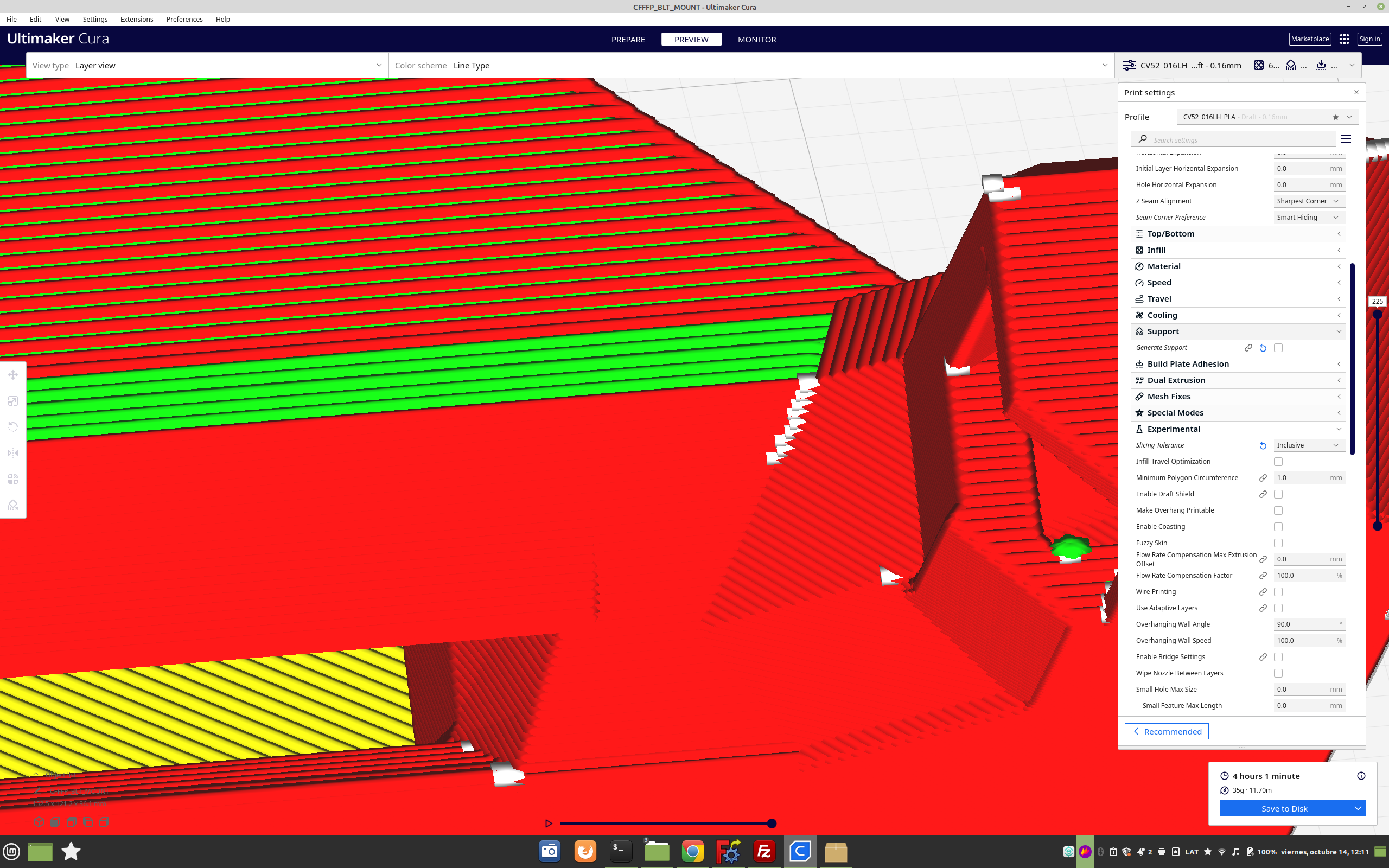Switch to the PREPARE stage tab
This screenshot has width=1389, height=868.
(x=628, y=39)
